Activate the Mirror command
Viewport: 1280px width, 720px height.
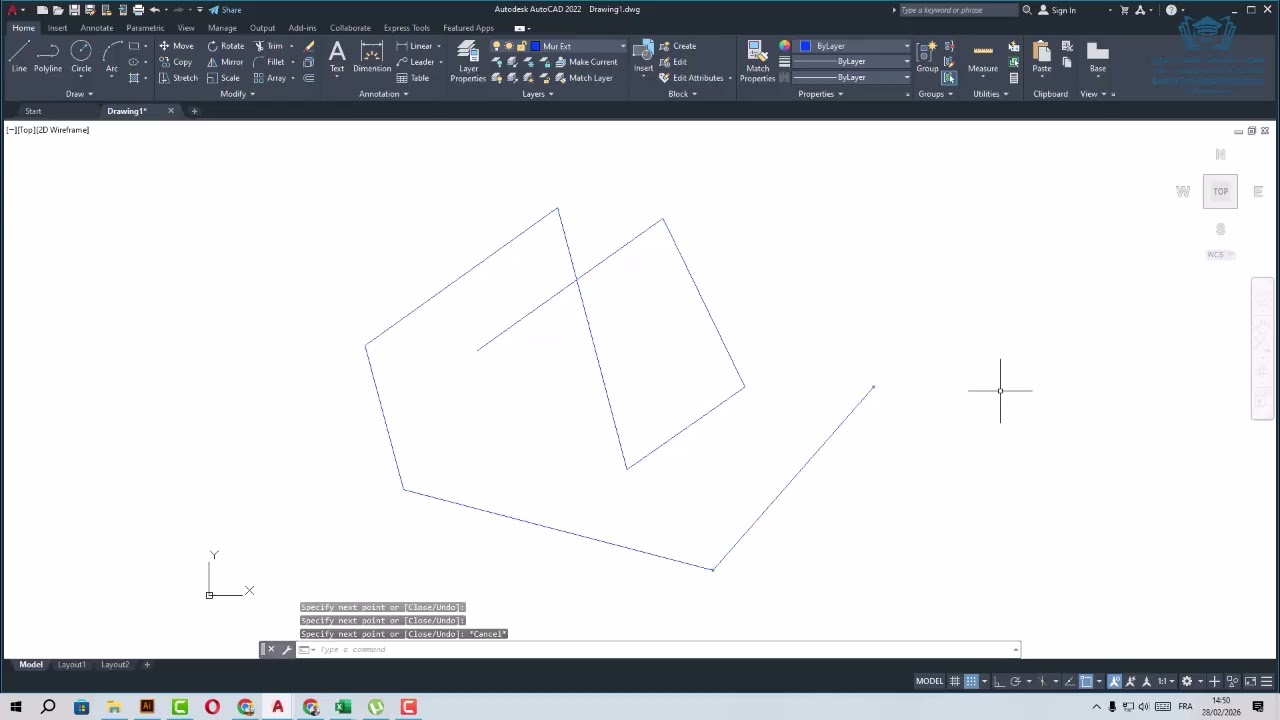[x=225, y=62]
